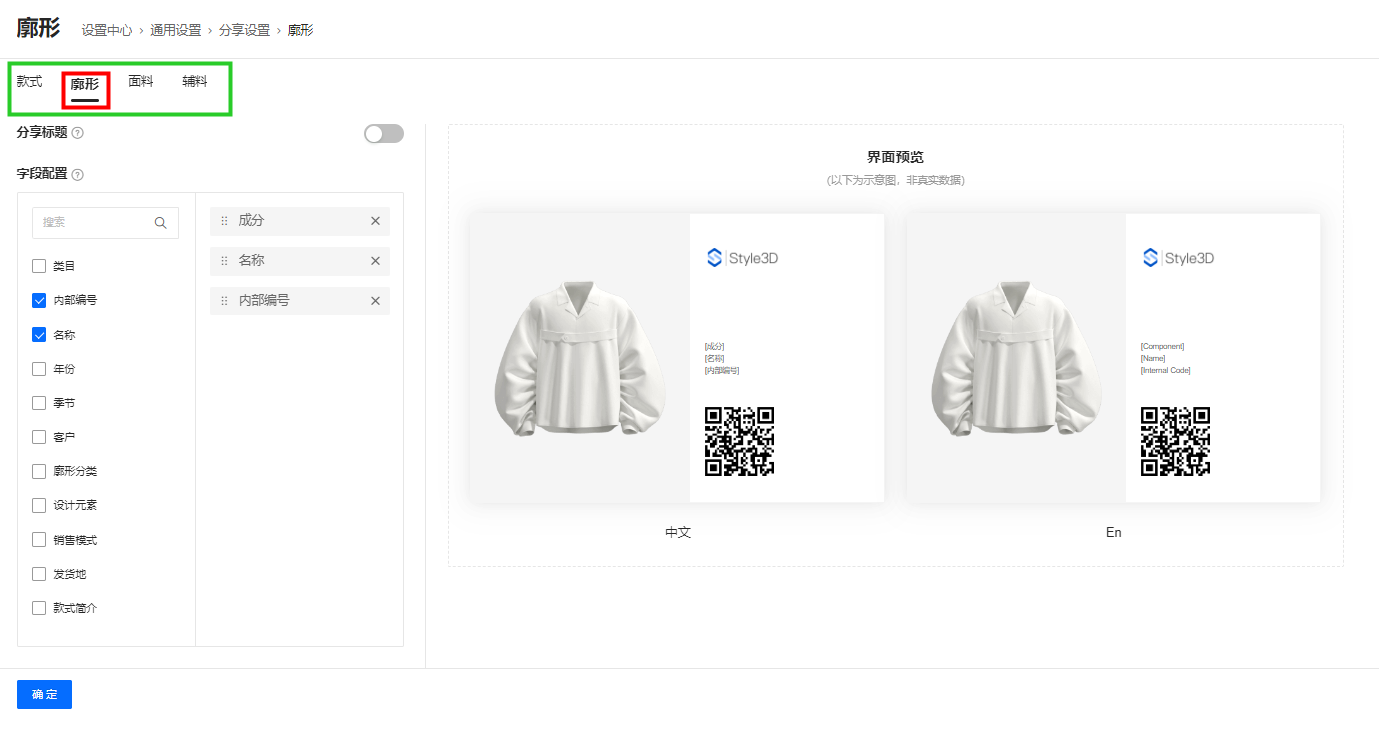Open the 辅料 tab
The width and height of the screenshot is (1379, 734).
pos(195,82)
